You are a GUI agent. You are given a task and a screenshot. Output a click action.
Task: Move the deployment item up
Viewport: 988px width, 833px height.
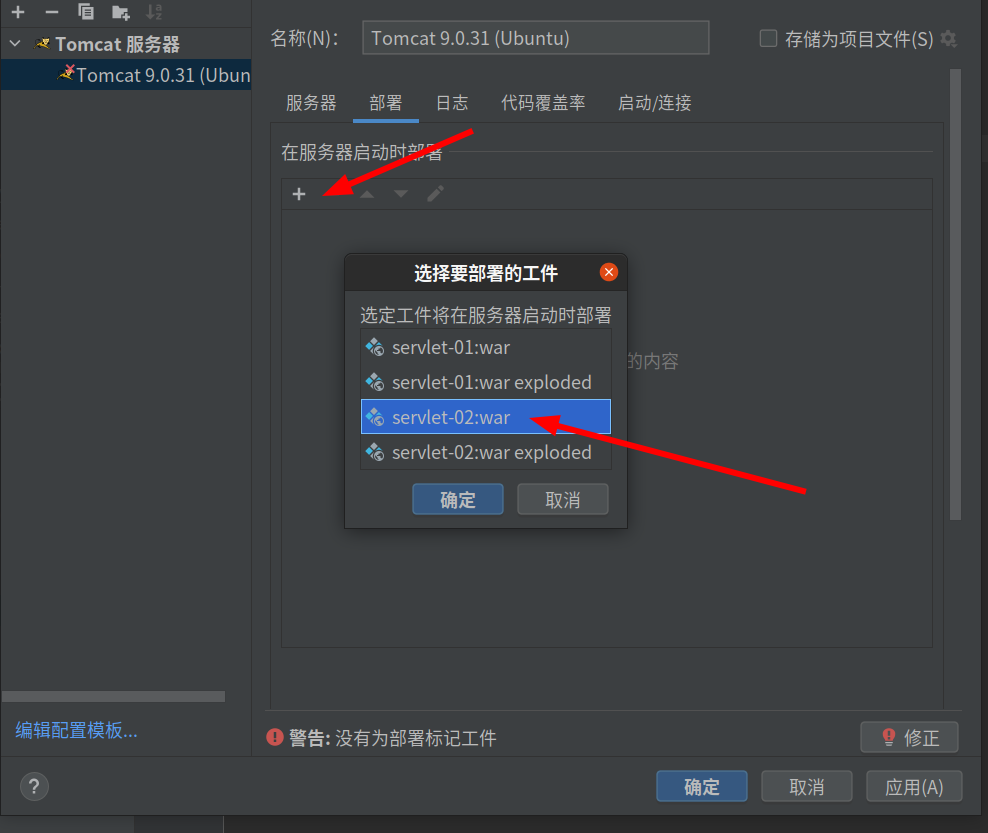(367, 194)
